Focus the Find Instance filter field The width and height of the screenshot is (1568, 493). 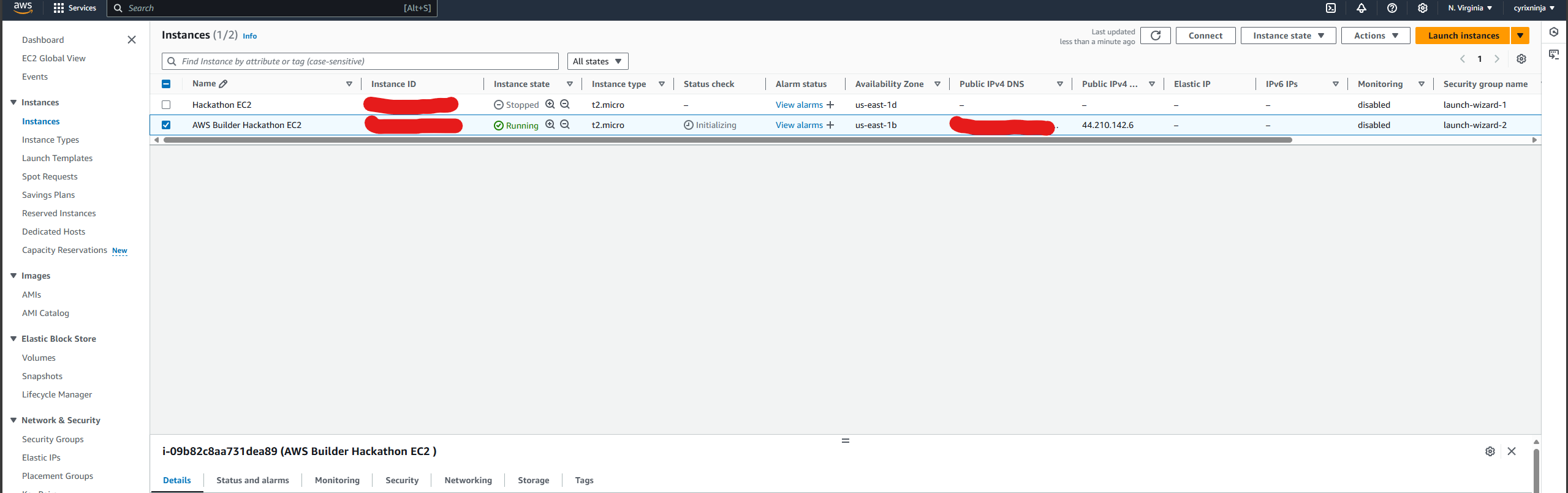(360, 61)
